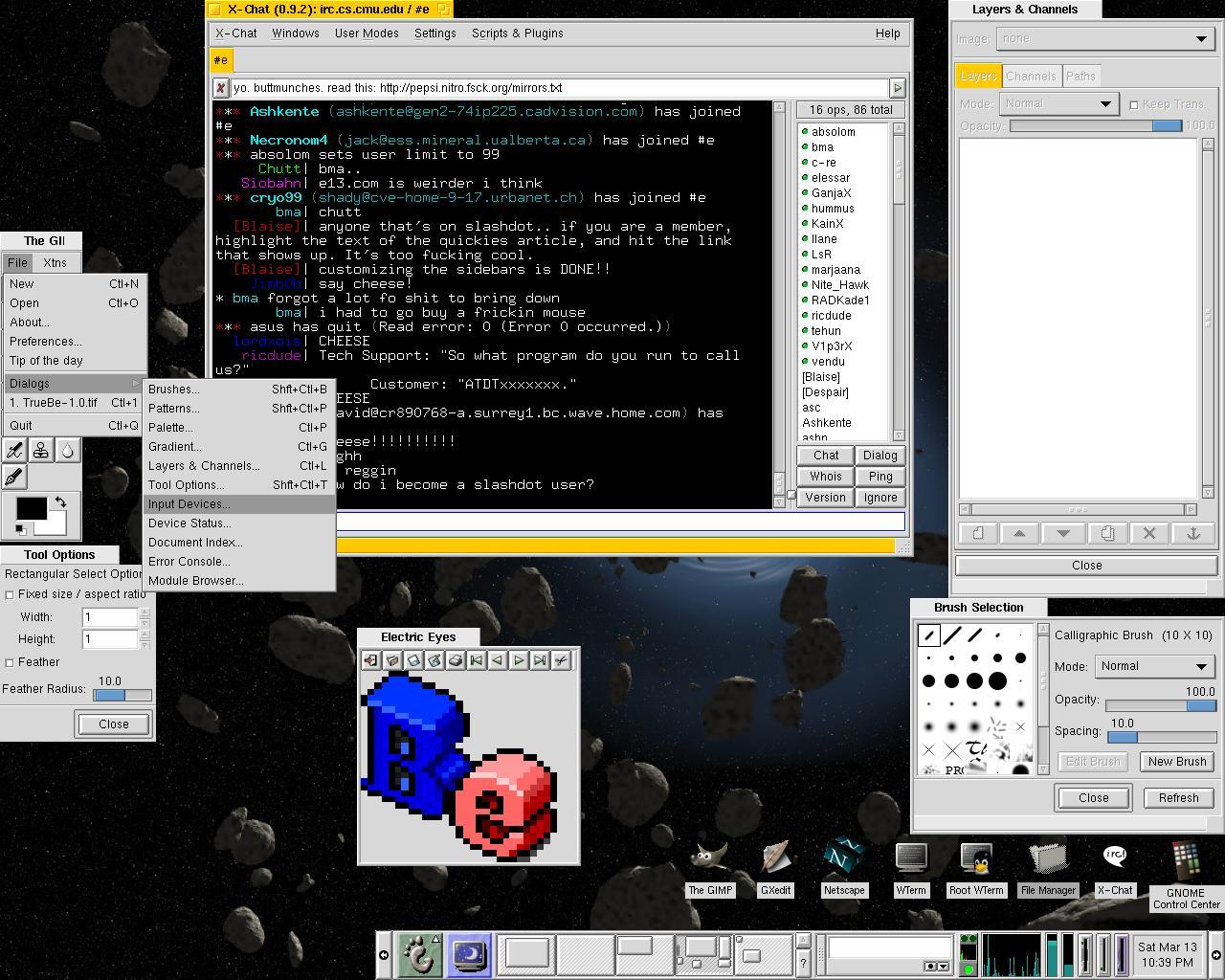This screenshot has height=980, width=1225.
Task: Click the Ping button in X-Chat
Action: click(x=880, y=477)
